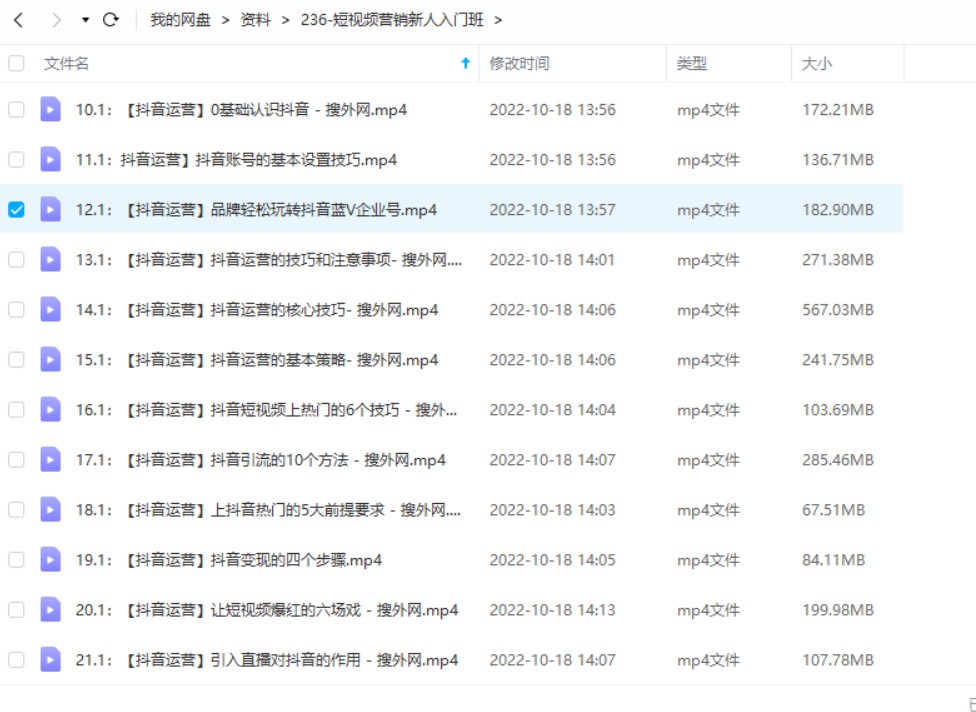Click modified time 2022-10-18 13:57
Image resolution: width=976 pixels, height=712 pixels.
click(x=553, y=210)
